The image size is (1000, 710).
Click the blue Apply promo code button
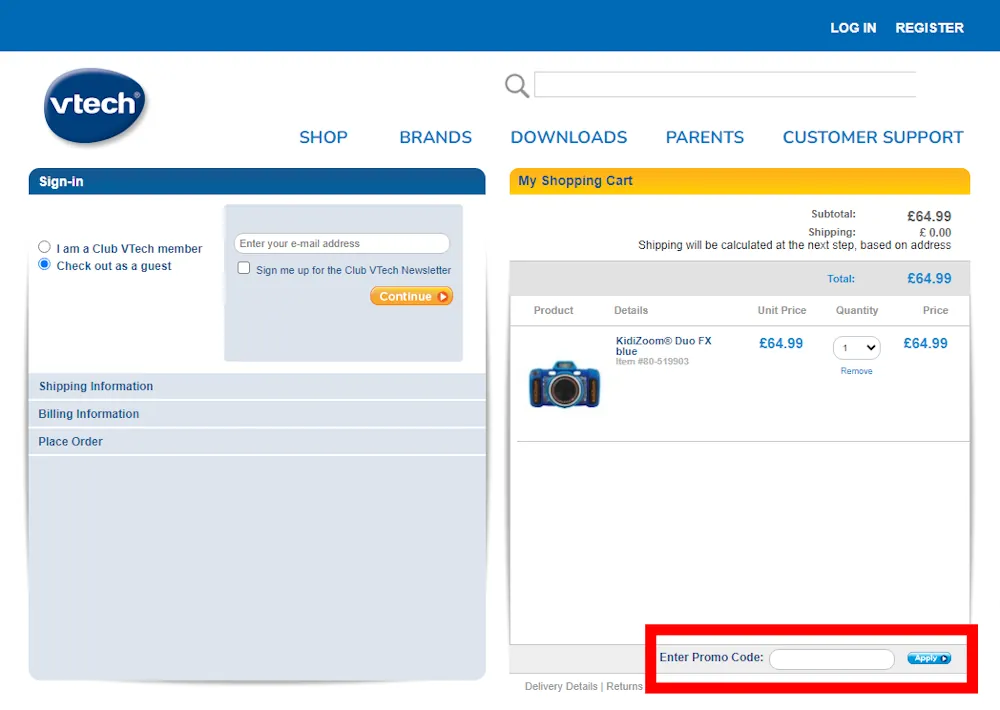click(929, 658)
